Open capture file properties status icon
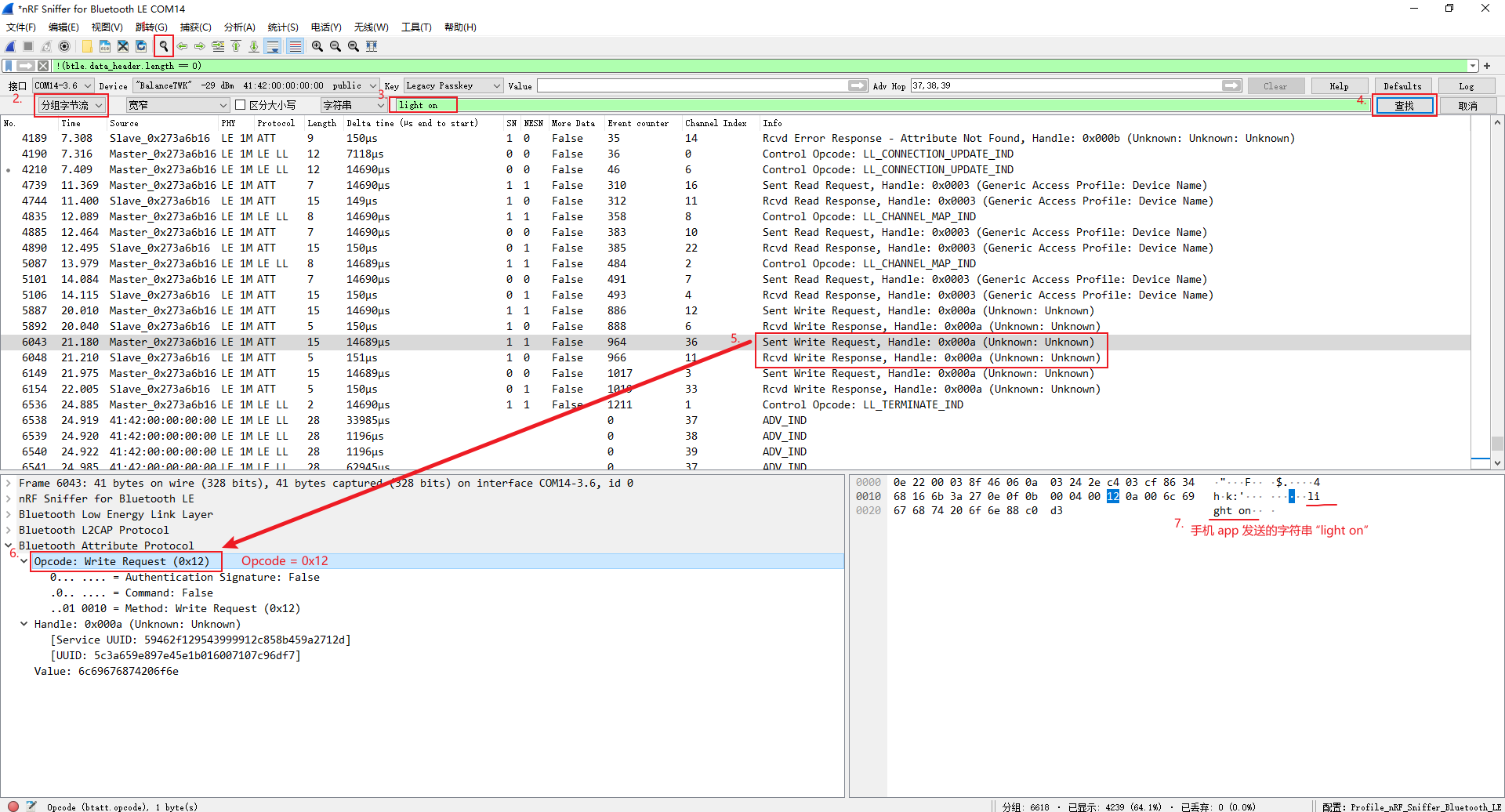Screen dimensions: 1505x812 click(31, 806)
